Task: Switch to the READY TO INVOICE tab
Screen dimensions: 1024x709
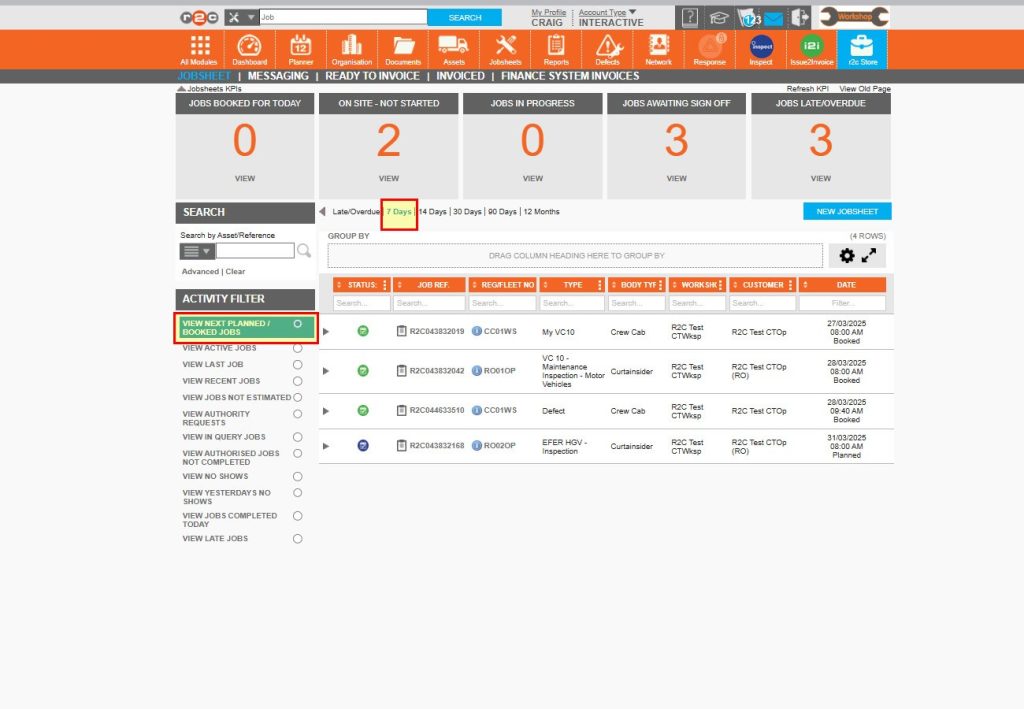Action: point(373,75)
